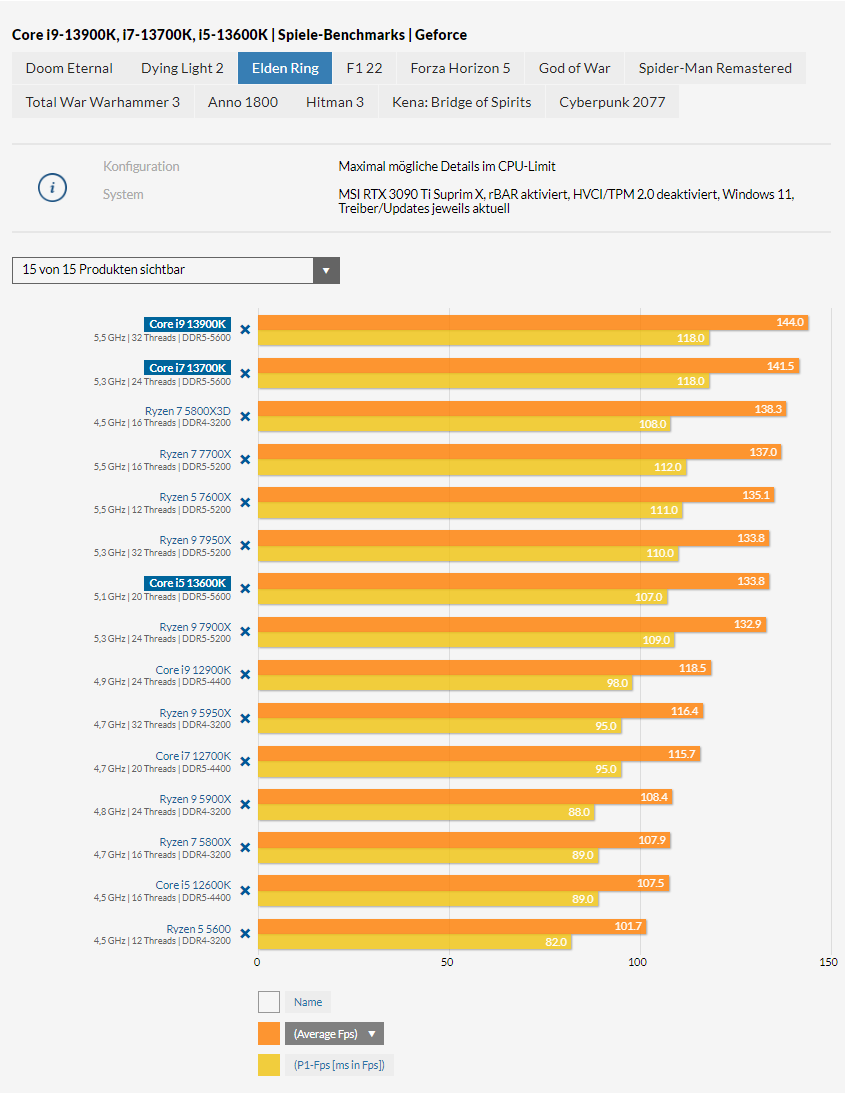Click the Core i9 13900K label

(x=187, y=324)
